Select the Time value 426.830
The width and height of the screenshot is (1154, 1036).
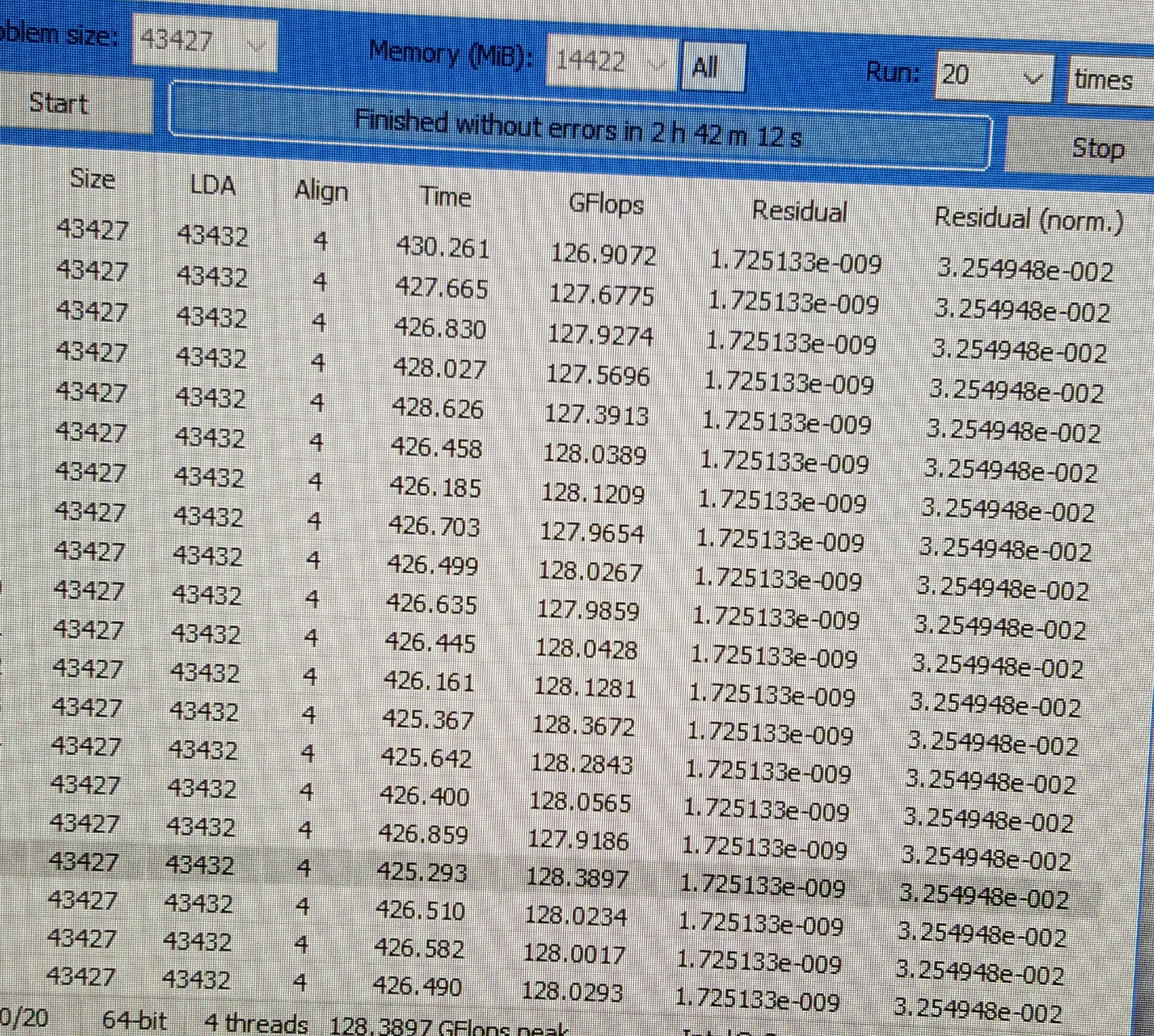(440, 329)
